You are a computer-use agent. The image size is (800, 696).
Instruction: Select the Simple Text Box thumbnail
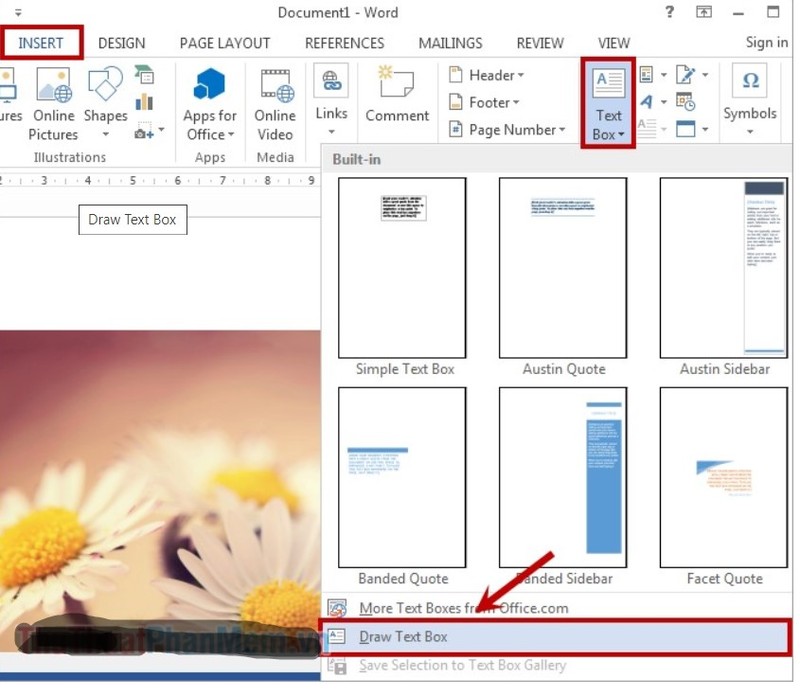[403, 268]
